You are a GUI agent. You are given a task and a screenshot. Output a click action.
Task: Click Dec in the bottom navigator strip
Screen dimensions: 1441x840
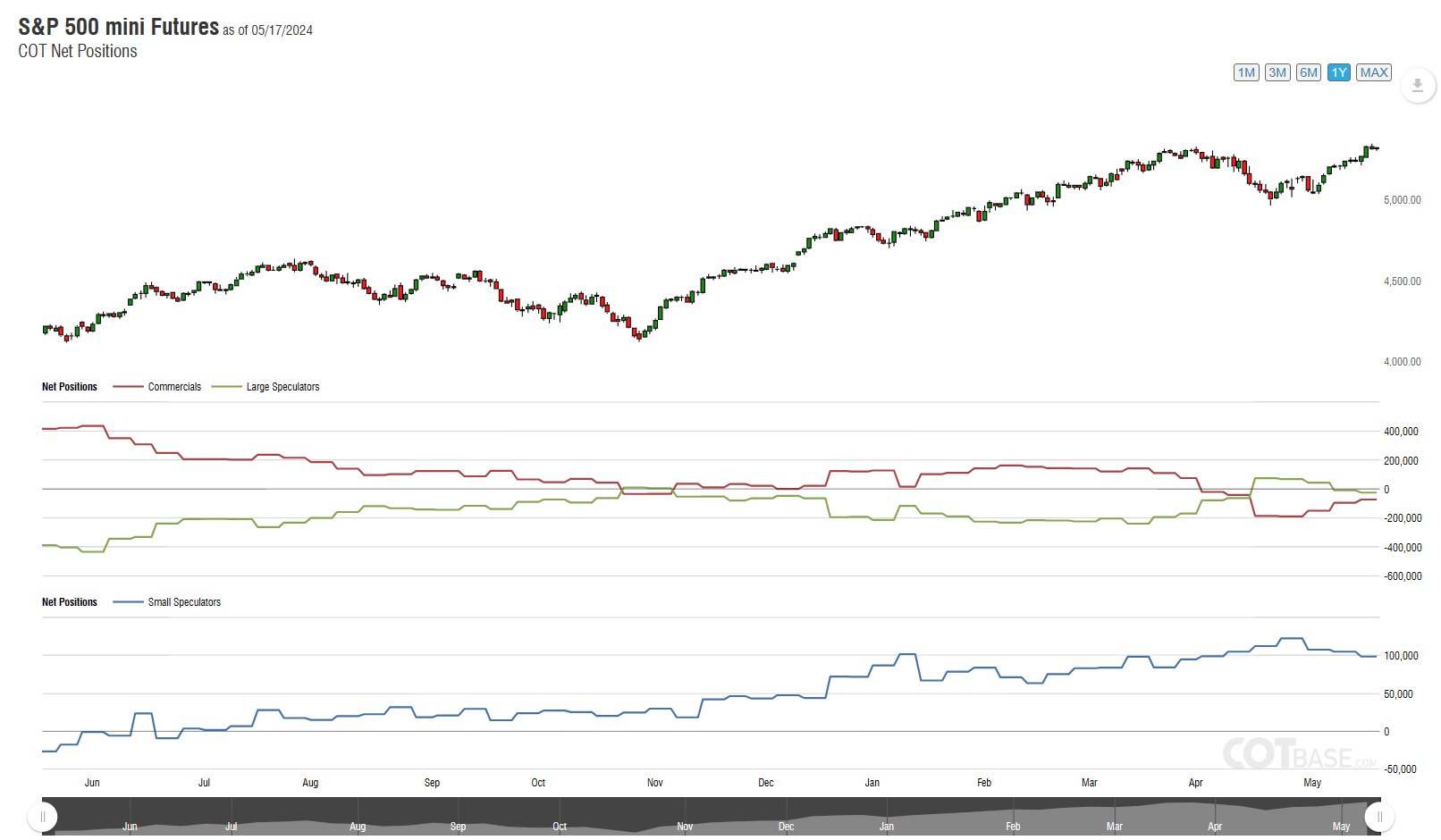pos(787,827)
